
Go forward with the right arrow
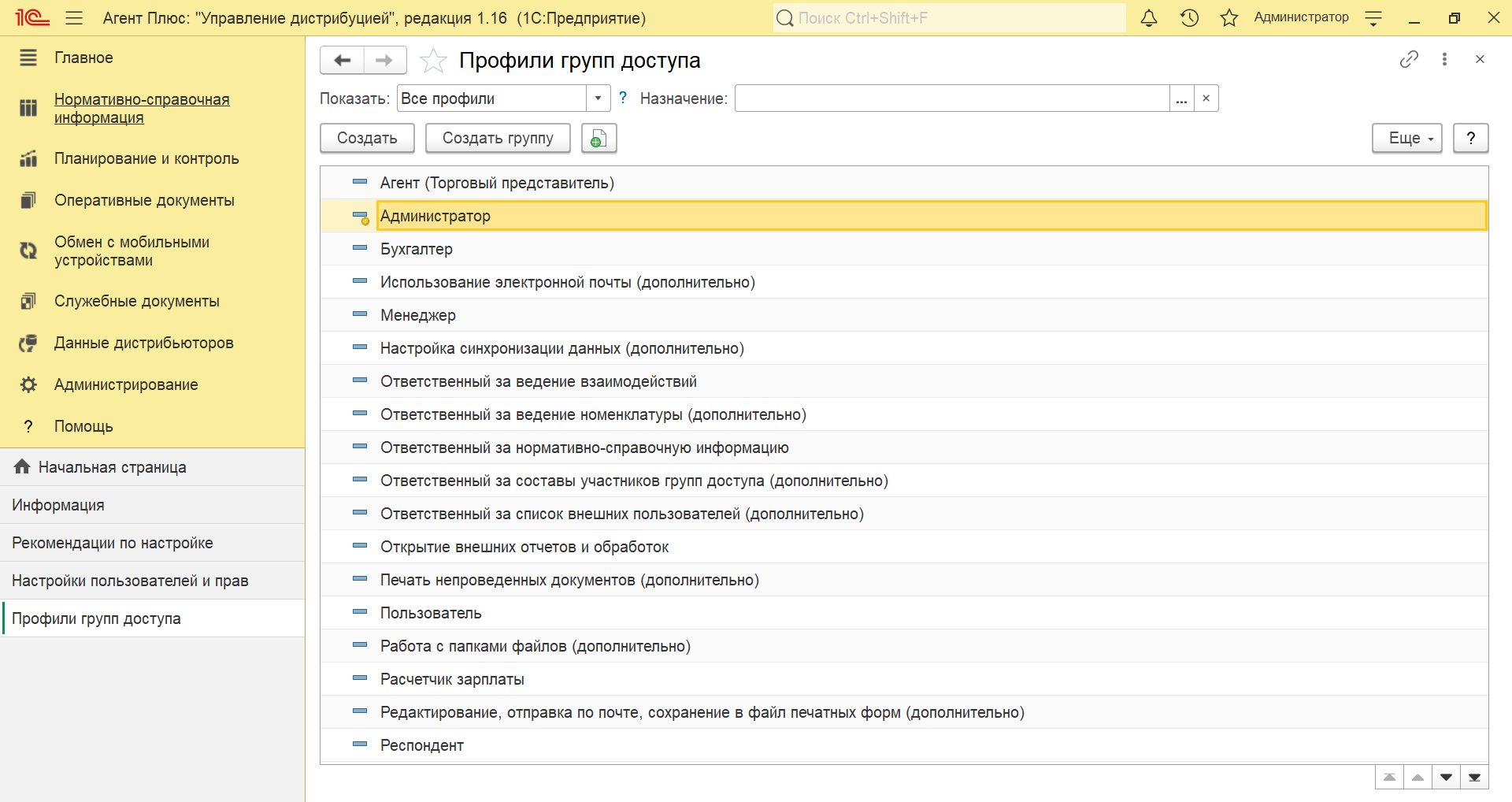tap(384, 60)
